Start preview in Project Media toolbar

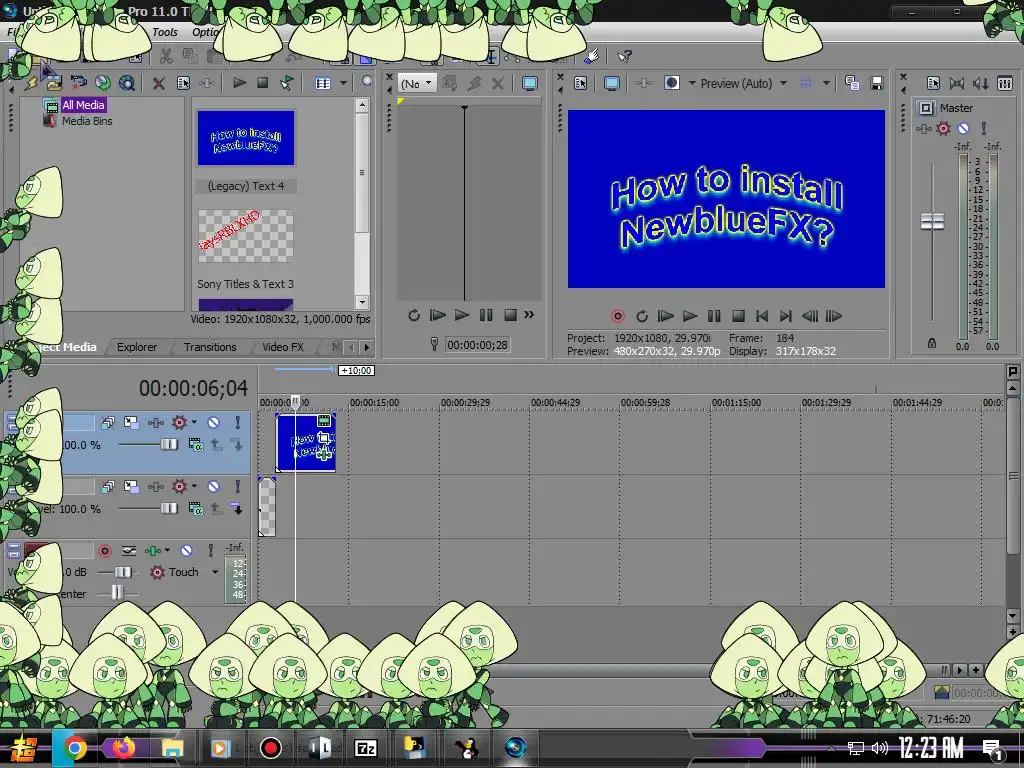click(x=240, y=83)
